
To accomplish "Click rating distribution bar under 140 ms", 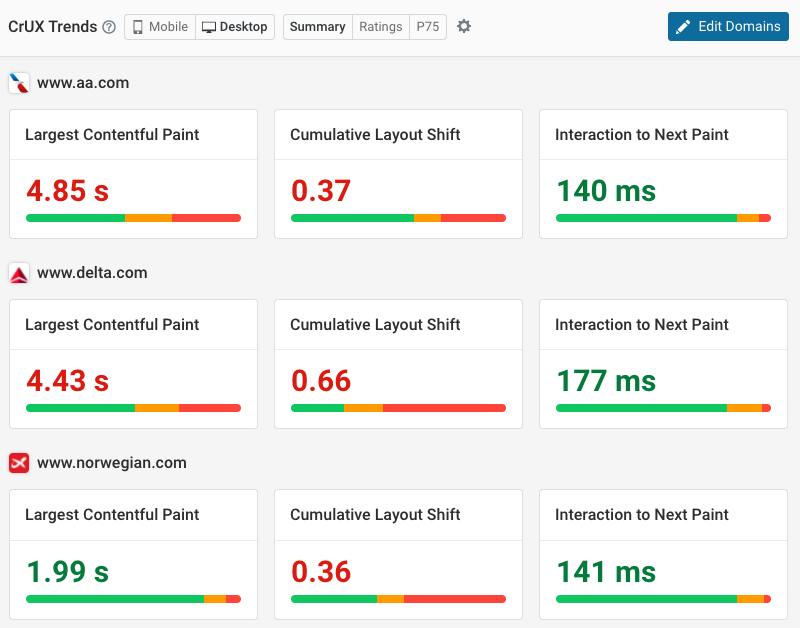I will pos(663,218).
